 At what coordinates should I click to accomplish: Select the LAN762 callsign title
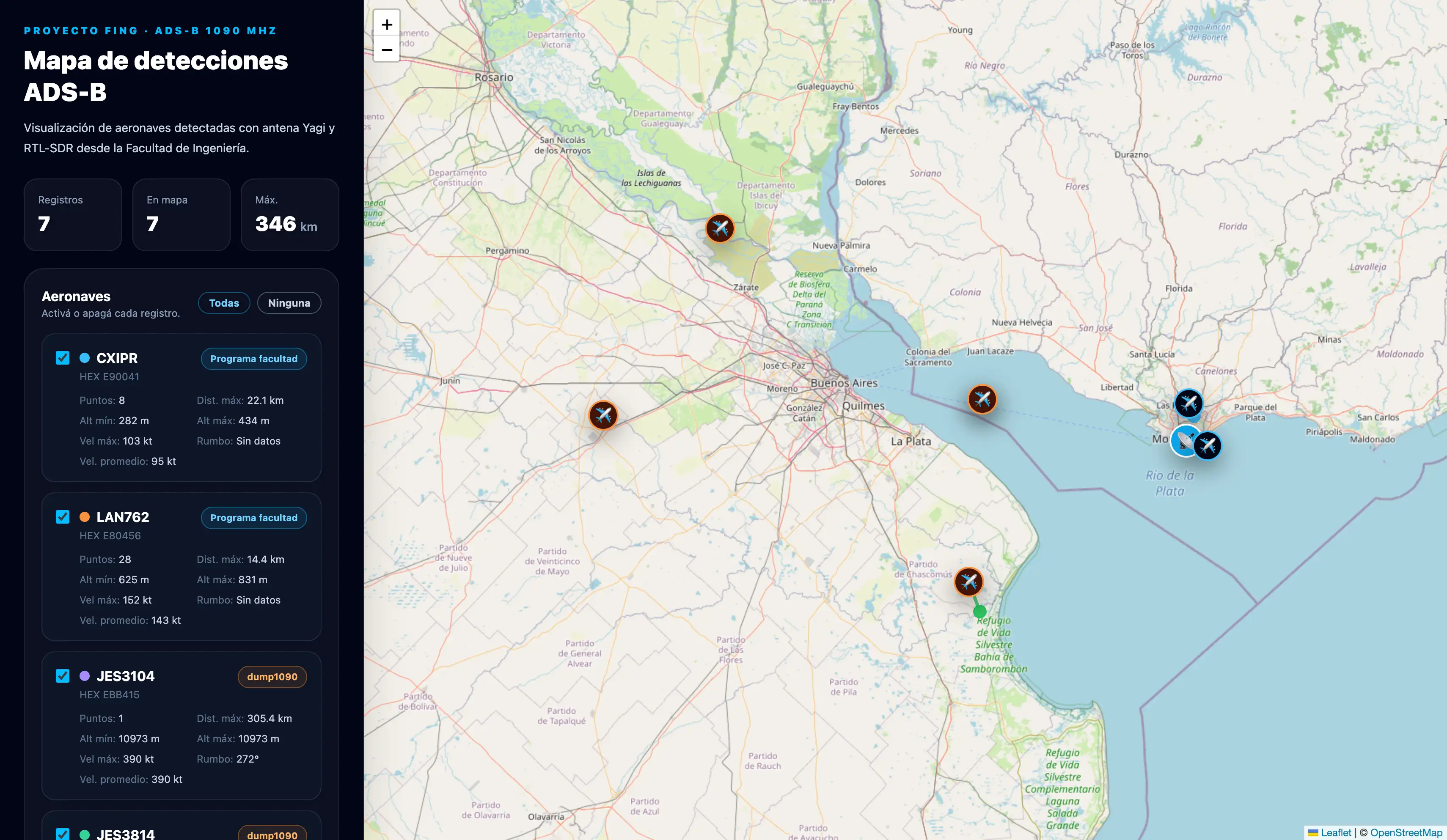pyautogui.click(x=123, y=517)
